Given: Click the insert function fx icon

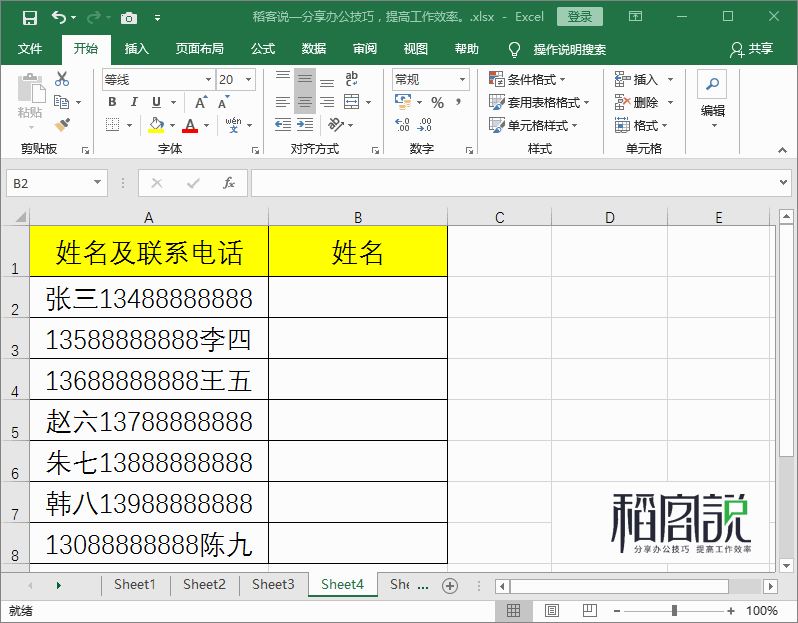Looking at the screenshot, I should (229, 183).
